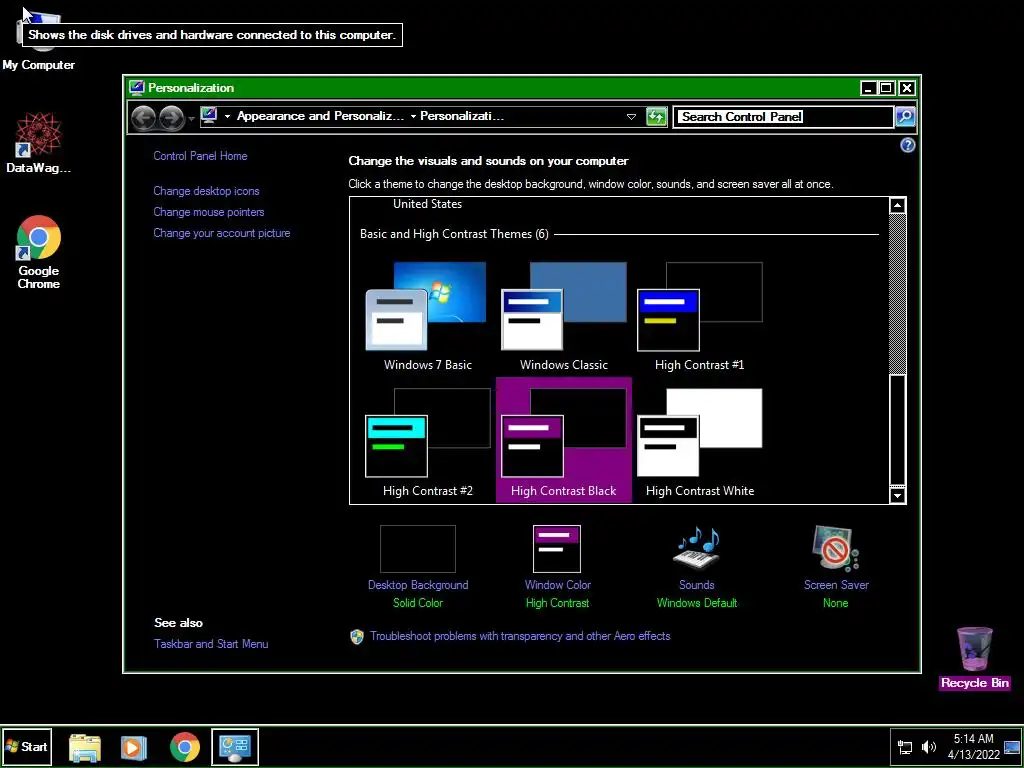The width and height of the screenshot is (1024, 768).
Task: Click the volume speaker tray icon
Action: click(928, 747)
